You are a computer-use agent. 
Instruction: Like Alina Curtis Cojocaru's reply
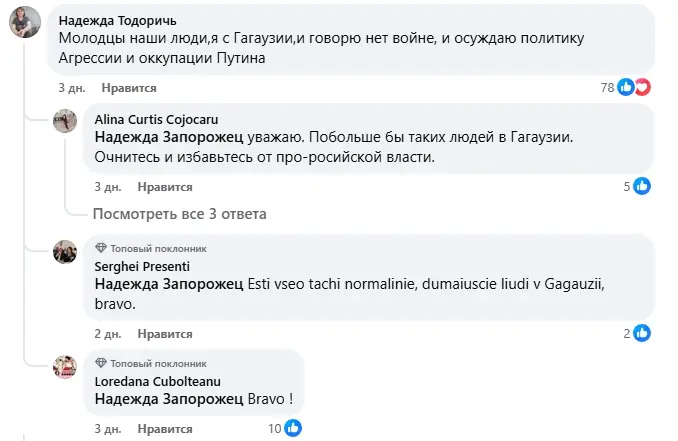click(x=165, y=187)
